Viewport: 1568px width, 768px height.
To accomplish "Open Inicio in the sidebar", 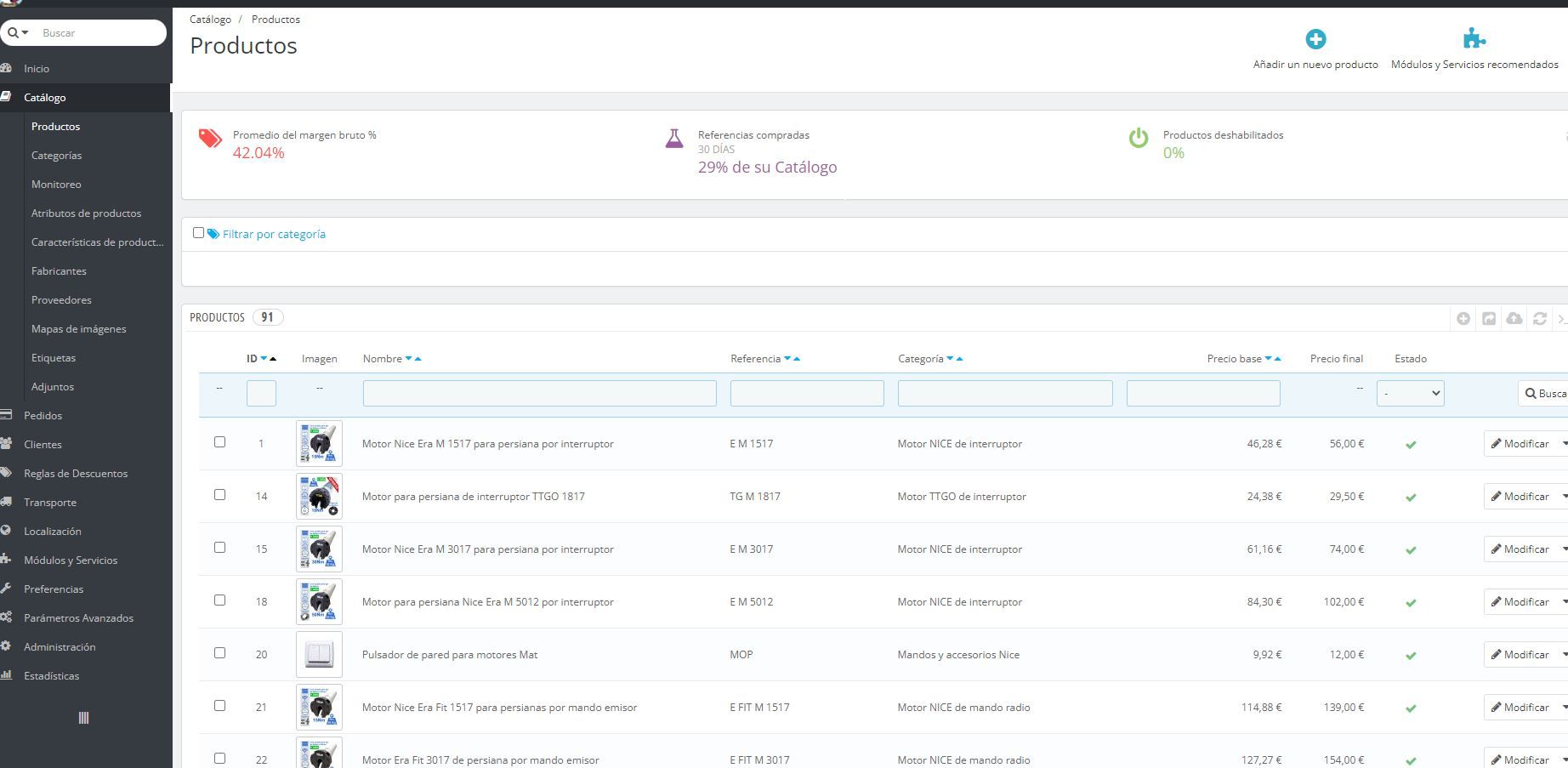I will click(x=37, y=69).
